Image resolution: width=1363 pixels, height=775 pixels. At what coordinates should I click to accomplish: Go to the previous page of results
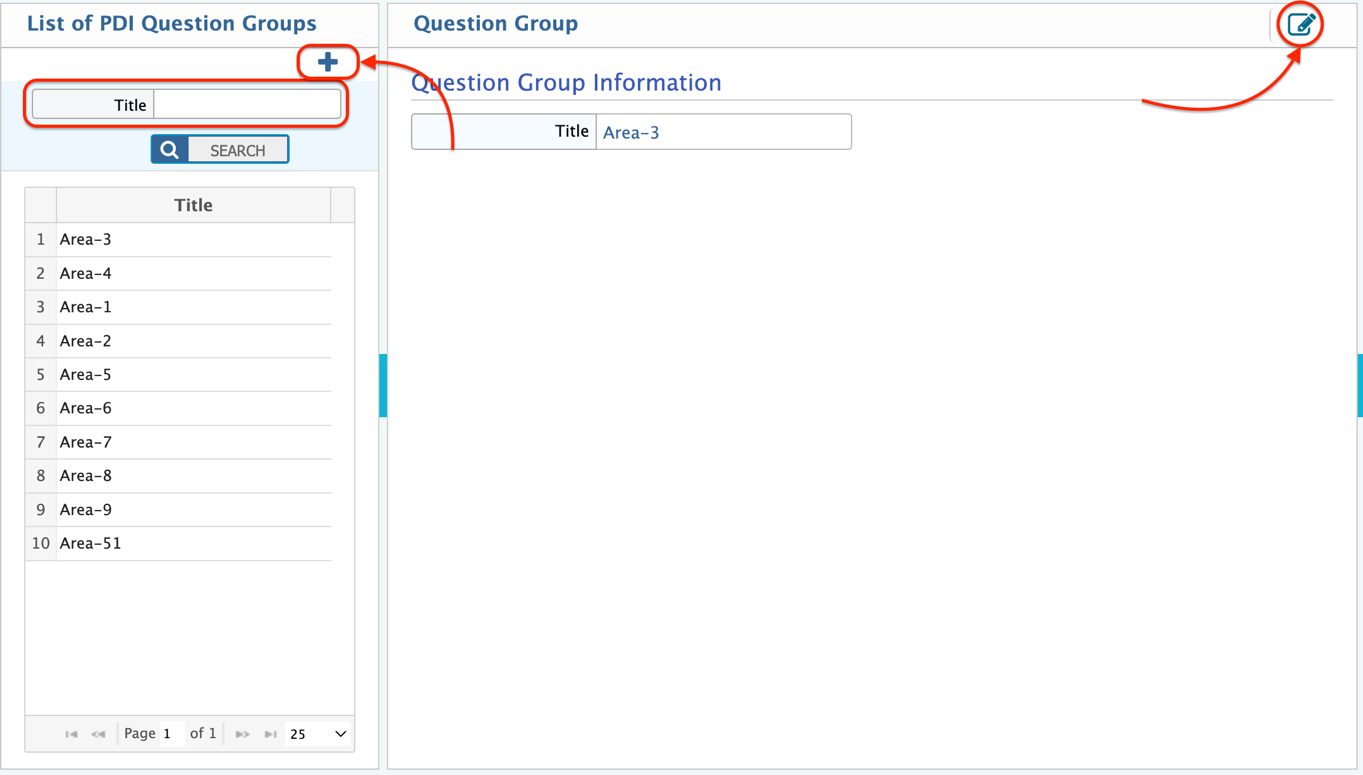tap(98, 734)
